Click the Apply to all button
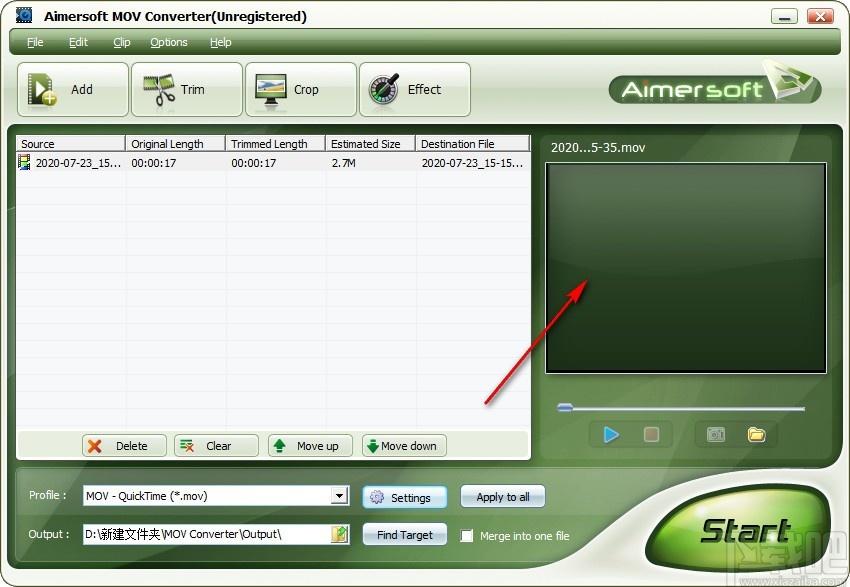The width and height of the screenshot is (850, 587). pyautogui.click(x=503, y=497)
